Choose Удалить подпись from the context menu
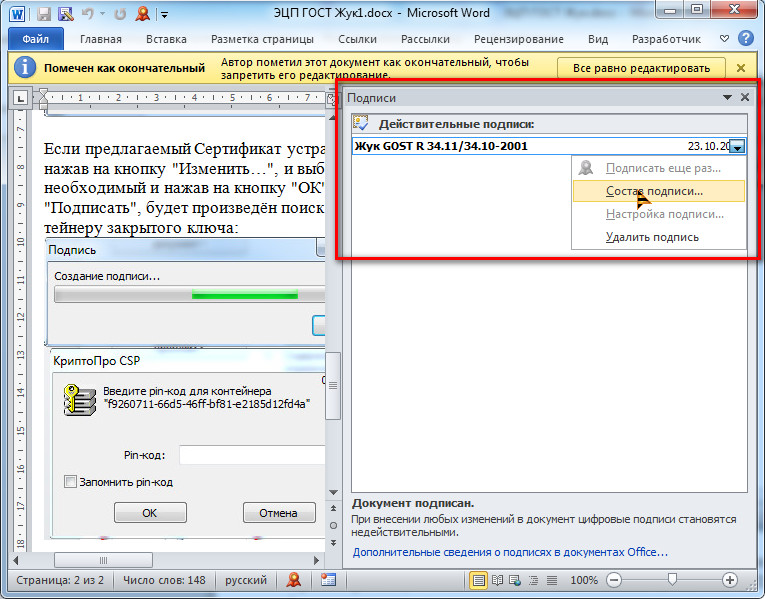 pos(659,237)
